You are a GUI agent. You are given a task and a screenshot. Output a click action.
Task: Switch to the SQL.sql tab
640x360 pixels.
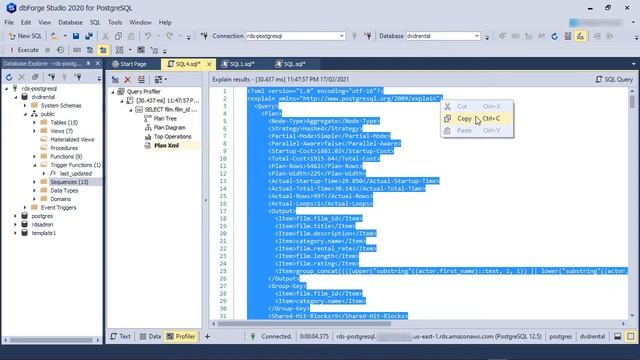[x=291, y=64]
